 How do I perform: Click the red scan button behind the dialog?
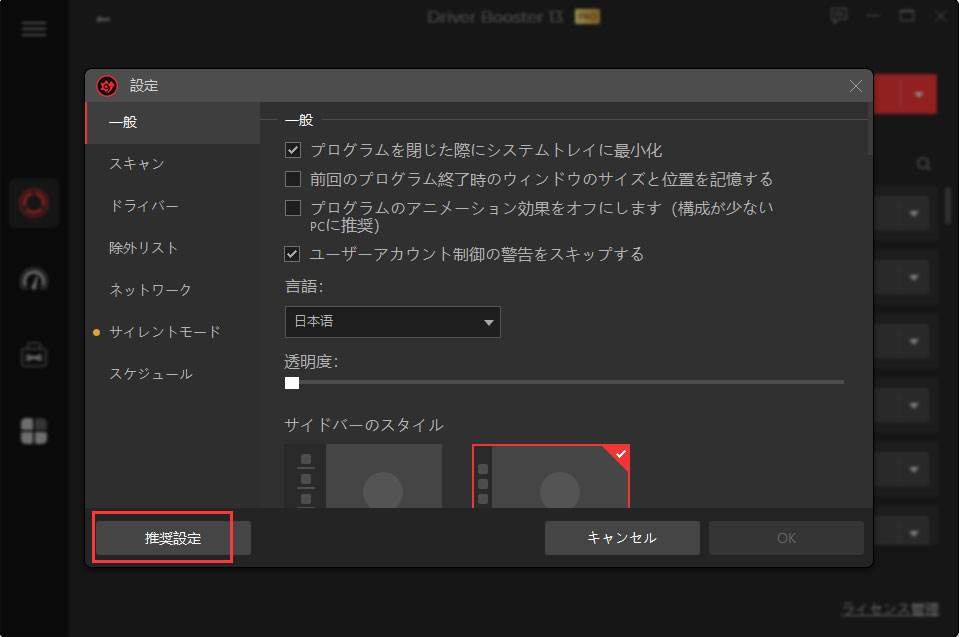pyautogui.click(x=887, y=95)
